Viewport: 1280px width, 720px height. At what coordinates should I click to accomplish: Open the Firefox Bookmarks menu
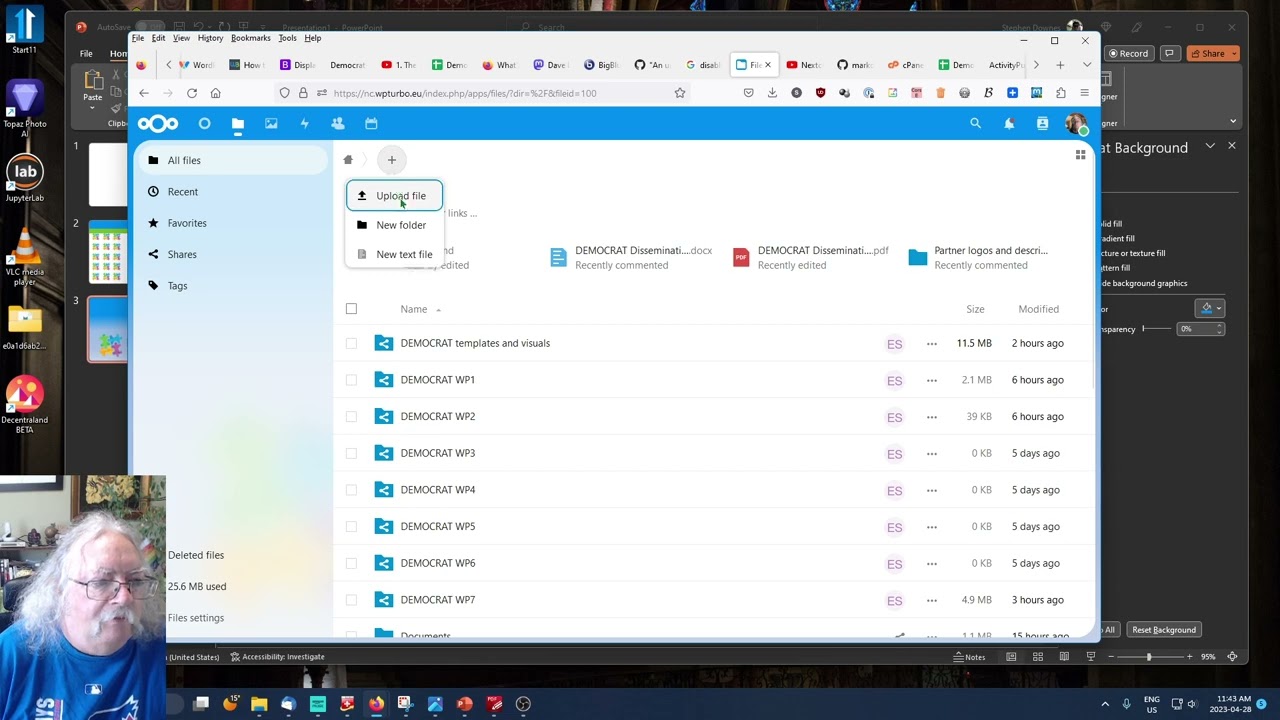tap(250, 38)
